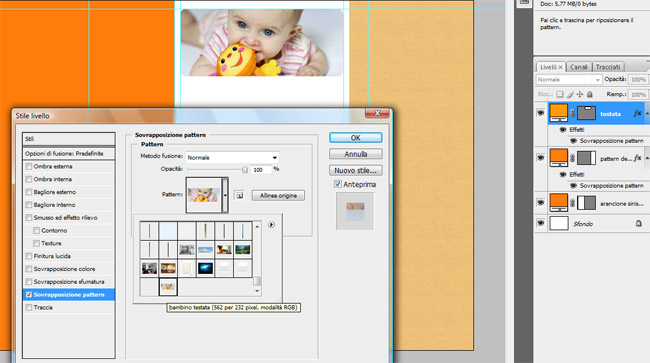The width and height of the screenshot is (650, 363).
Task: Click the Riemp. fill field in Livelli panel
Action: pos(638,94)
